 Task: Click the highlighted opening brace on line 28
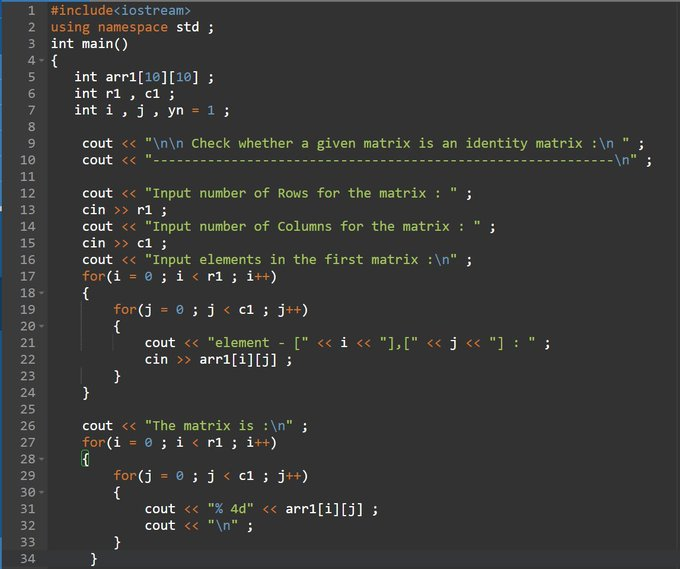point(85,459)
